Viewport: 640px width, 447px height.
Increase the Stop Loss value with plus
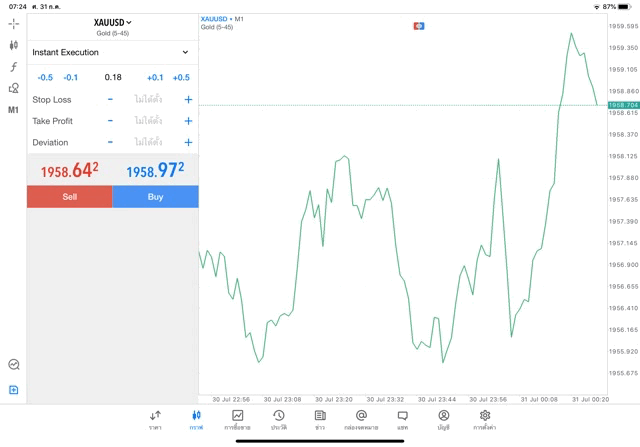[188, 99]
